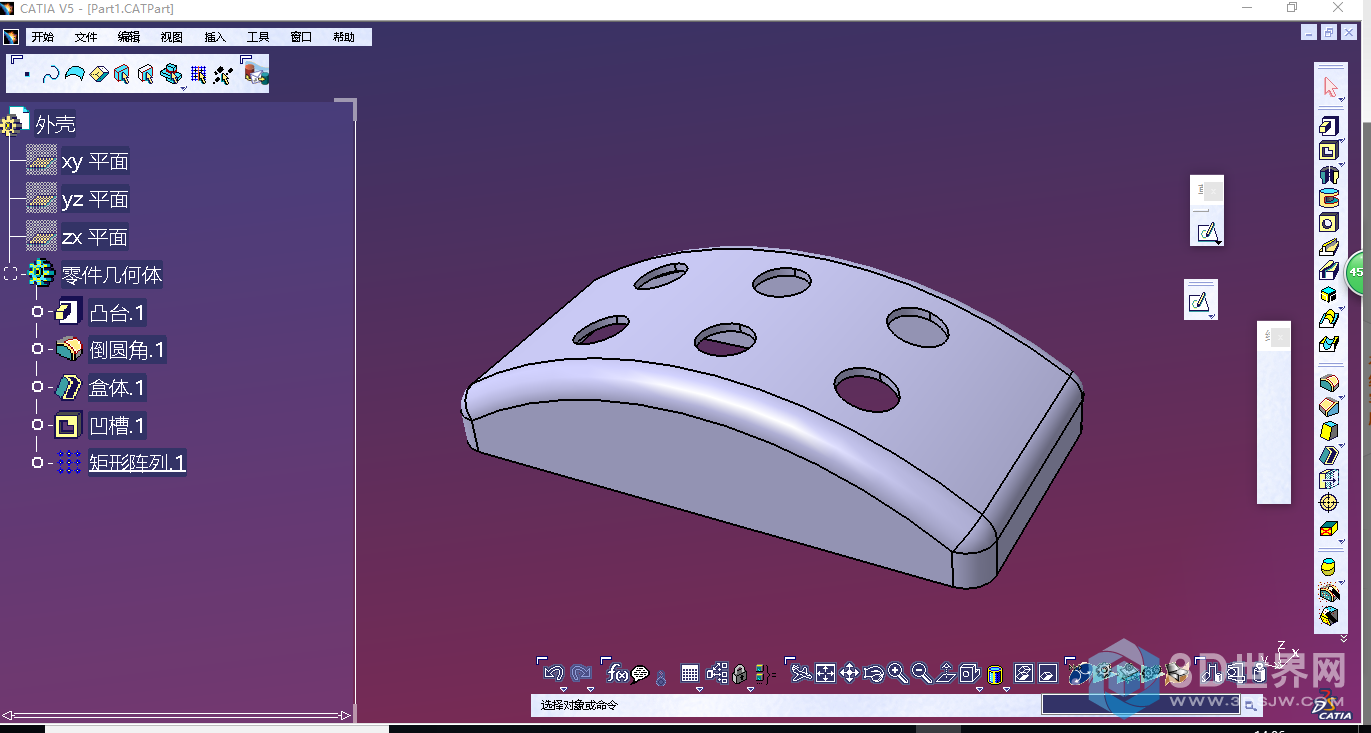This screenshot has height=733, width=1371.
Task: Open the 帮助 menu
Action: [x=344, y=37]
